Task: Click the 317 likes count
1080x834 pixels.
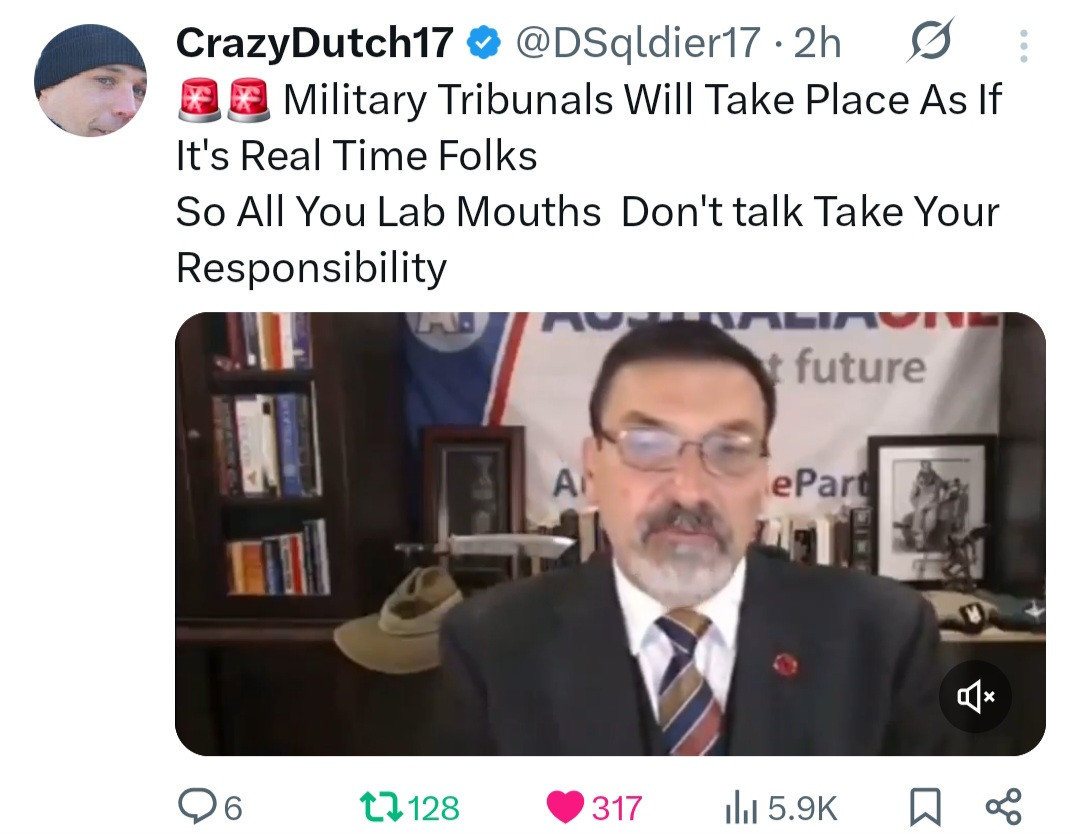Action: [x=616, y=808]
